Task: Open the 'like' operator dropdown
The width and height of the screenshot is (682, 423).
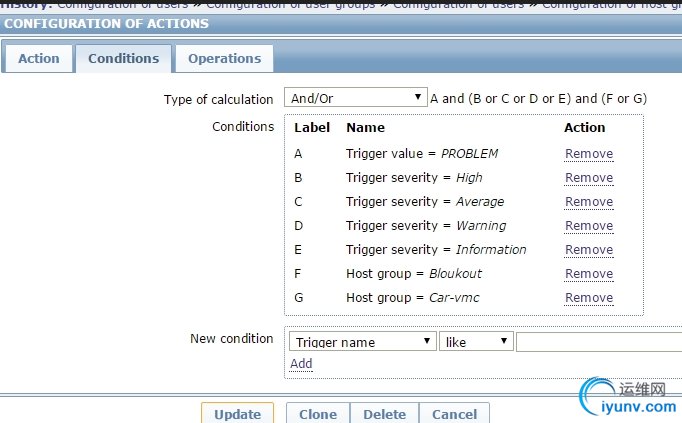Action: click(x=476, y=342)
